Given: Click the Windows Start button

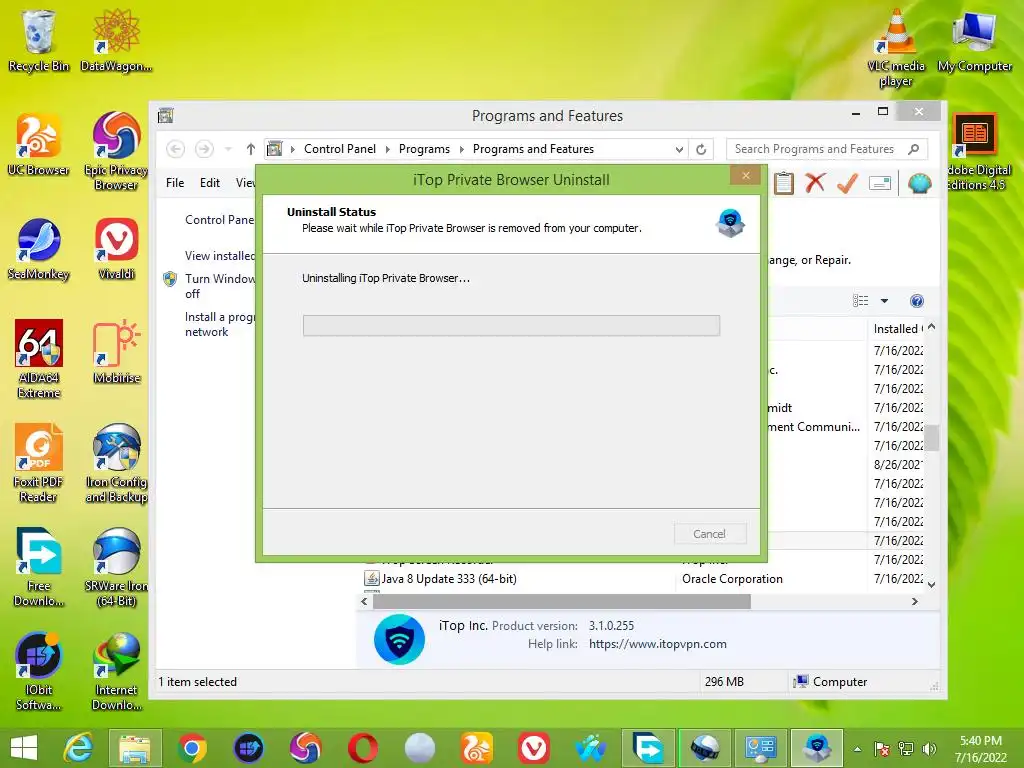Looking at the screenshot, I should [x=24, y=748].
